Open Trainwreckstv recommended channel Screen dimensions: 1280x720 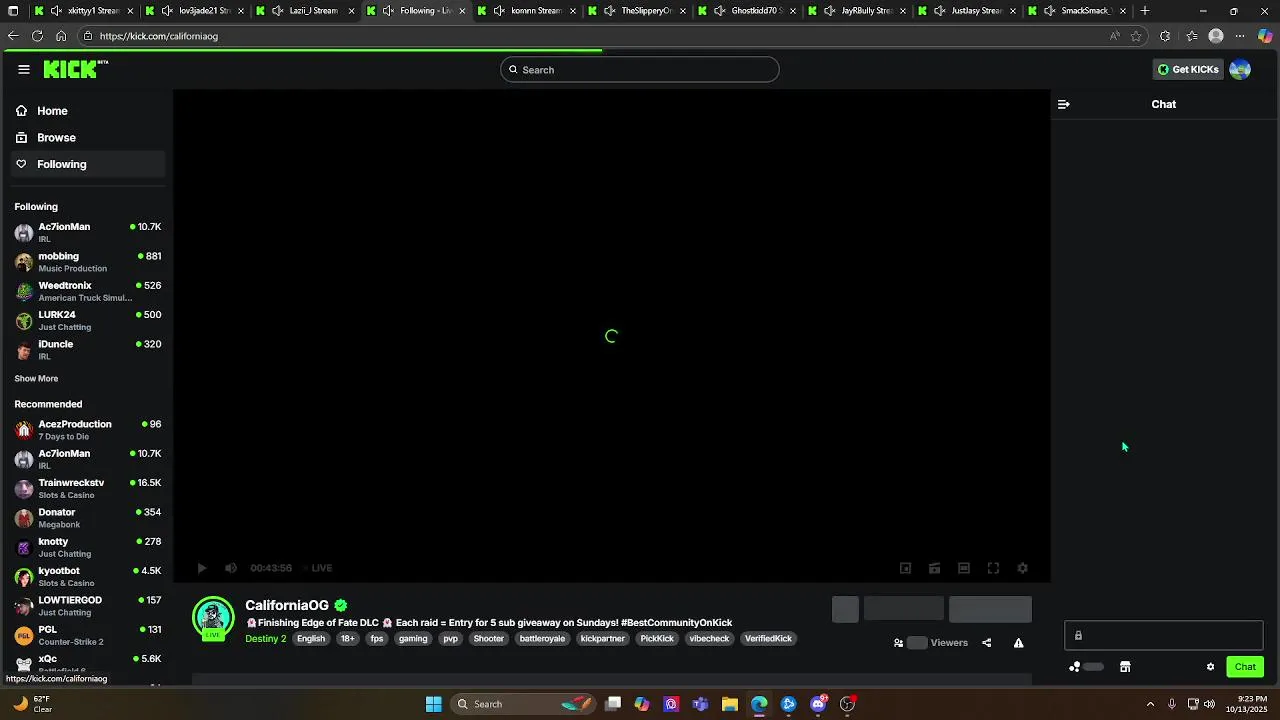pyautogui.click(x=88, y=488)
